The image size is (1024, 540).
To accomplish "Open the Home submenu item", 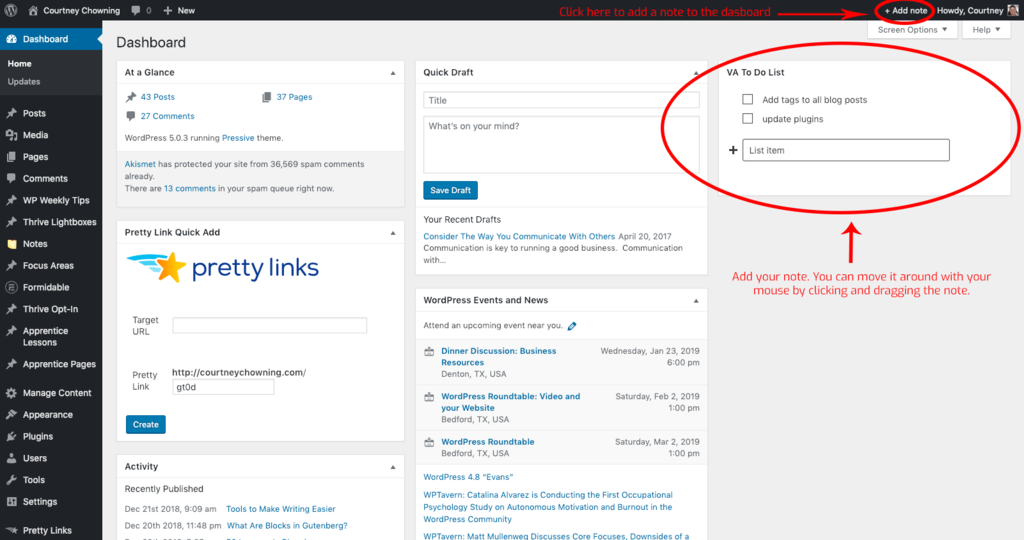I will click(20, 63).
